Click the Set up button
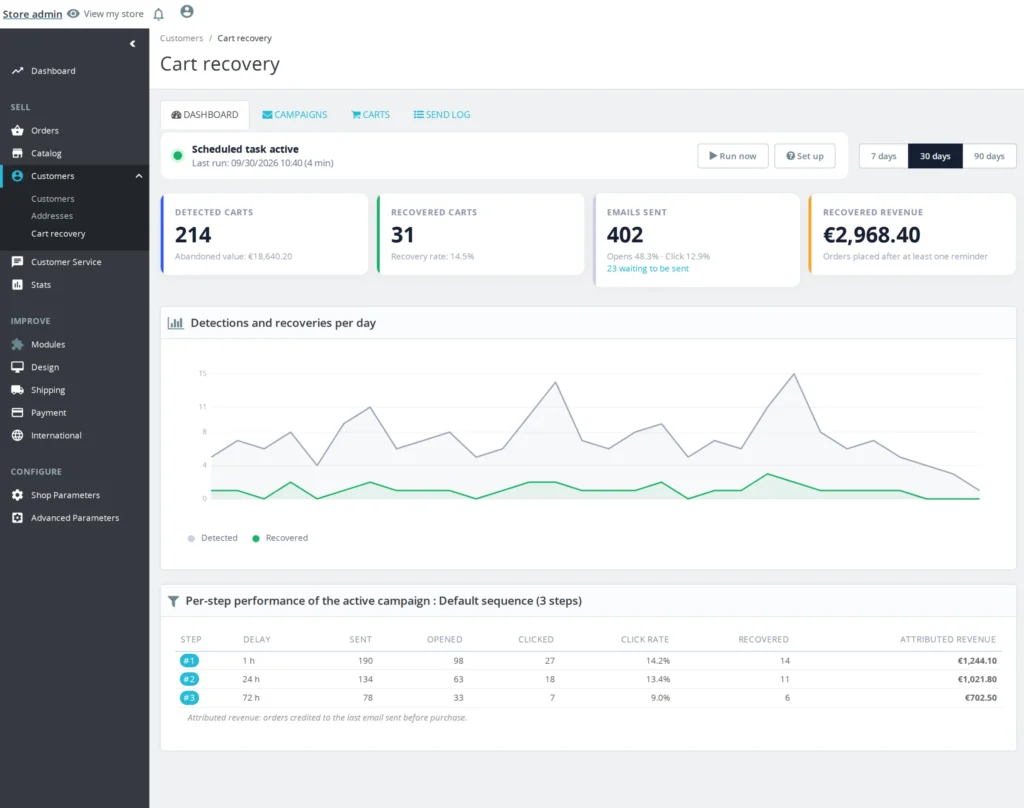Screen dimensions: 1024x808 805,156
